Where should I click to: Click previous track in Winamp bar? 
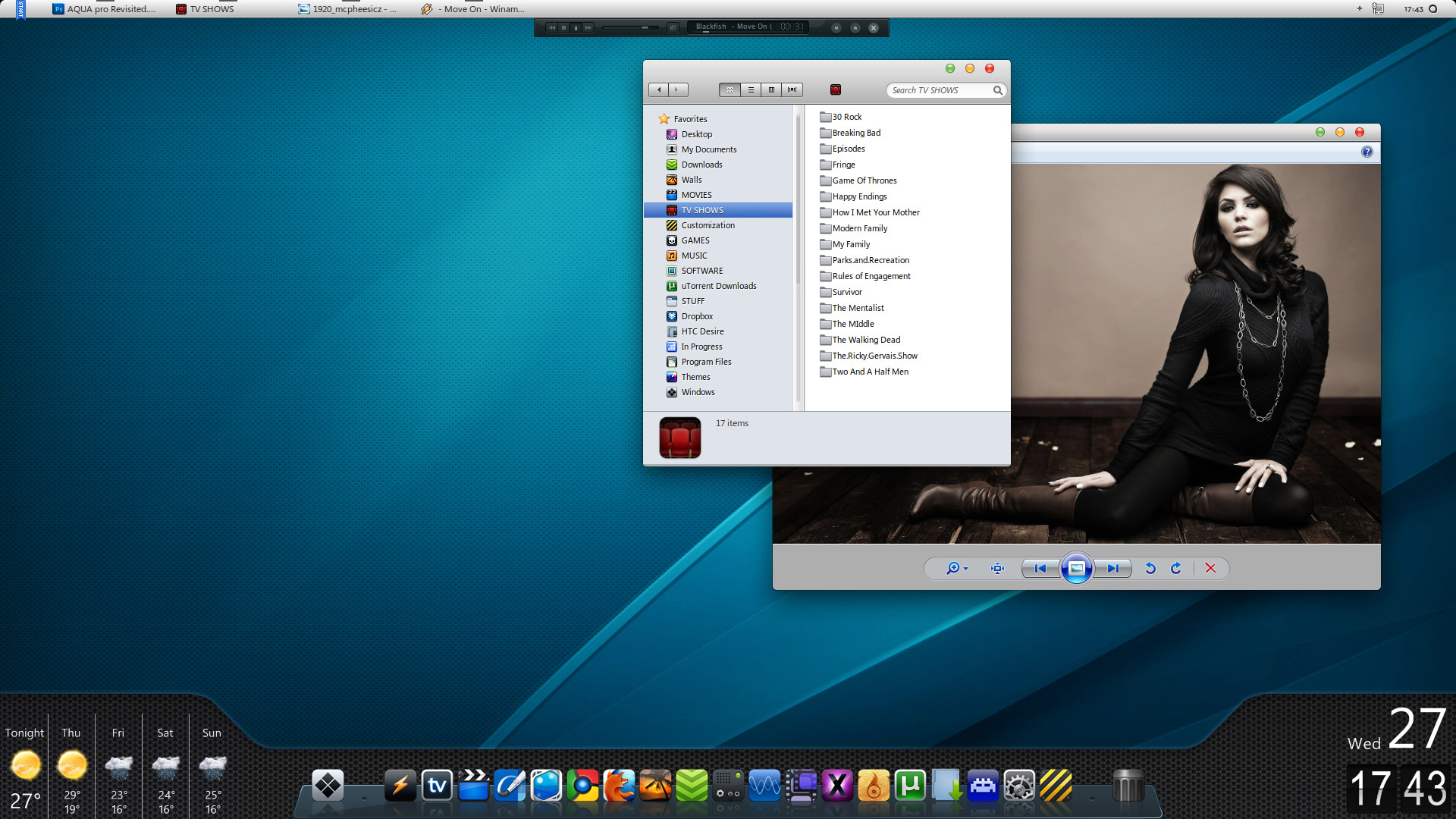(552, 27)
